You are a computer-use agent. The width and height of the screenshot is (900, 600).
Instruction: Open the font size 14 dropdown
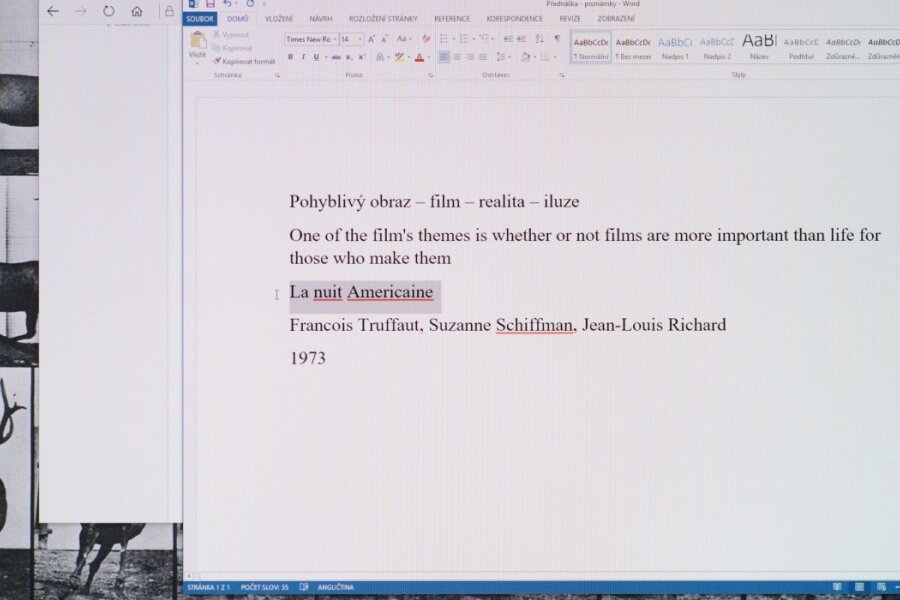(359, 39)
